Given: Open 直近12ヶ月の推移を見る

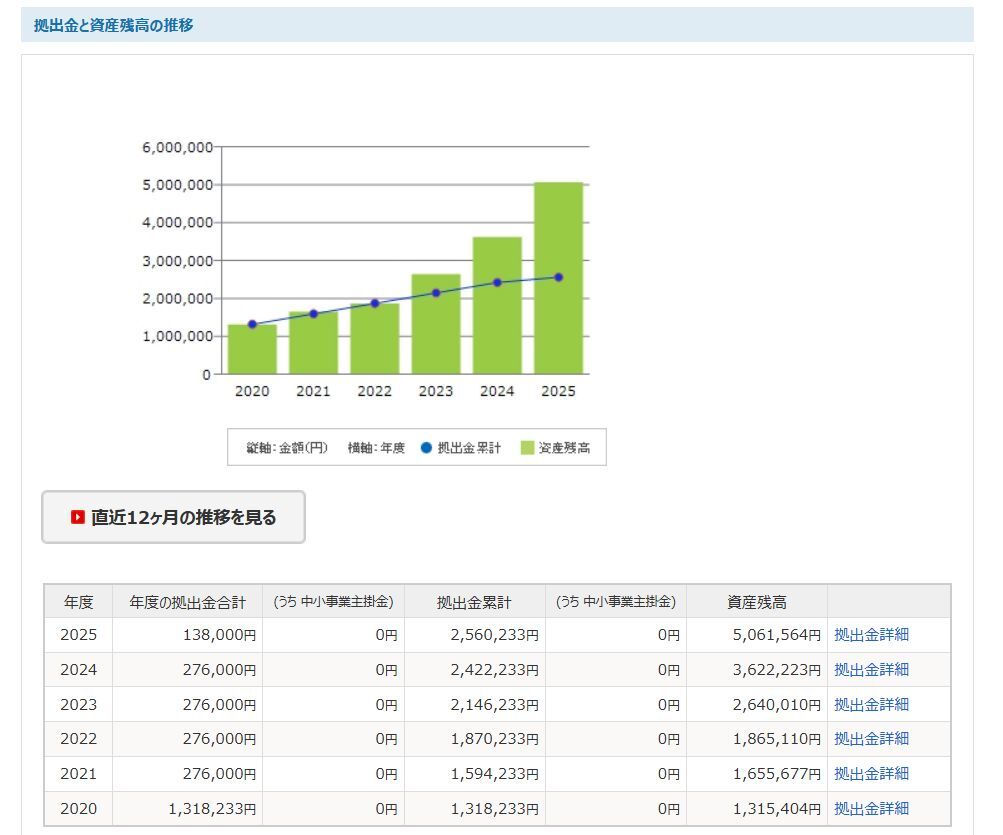Looking at the screenshot, I should (x=173, y=518).
